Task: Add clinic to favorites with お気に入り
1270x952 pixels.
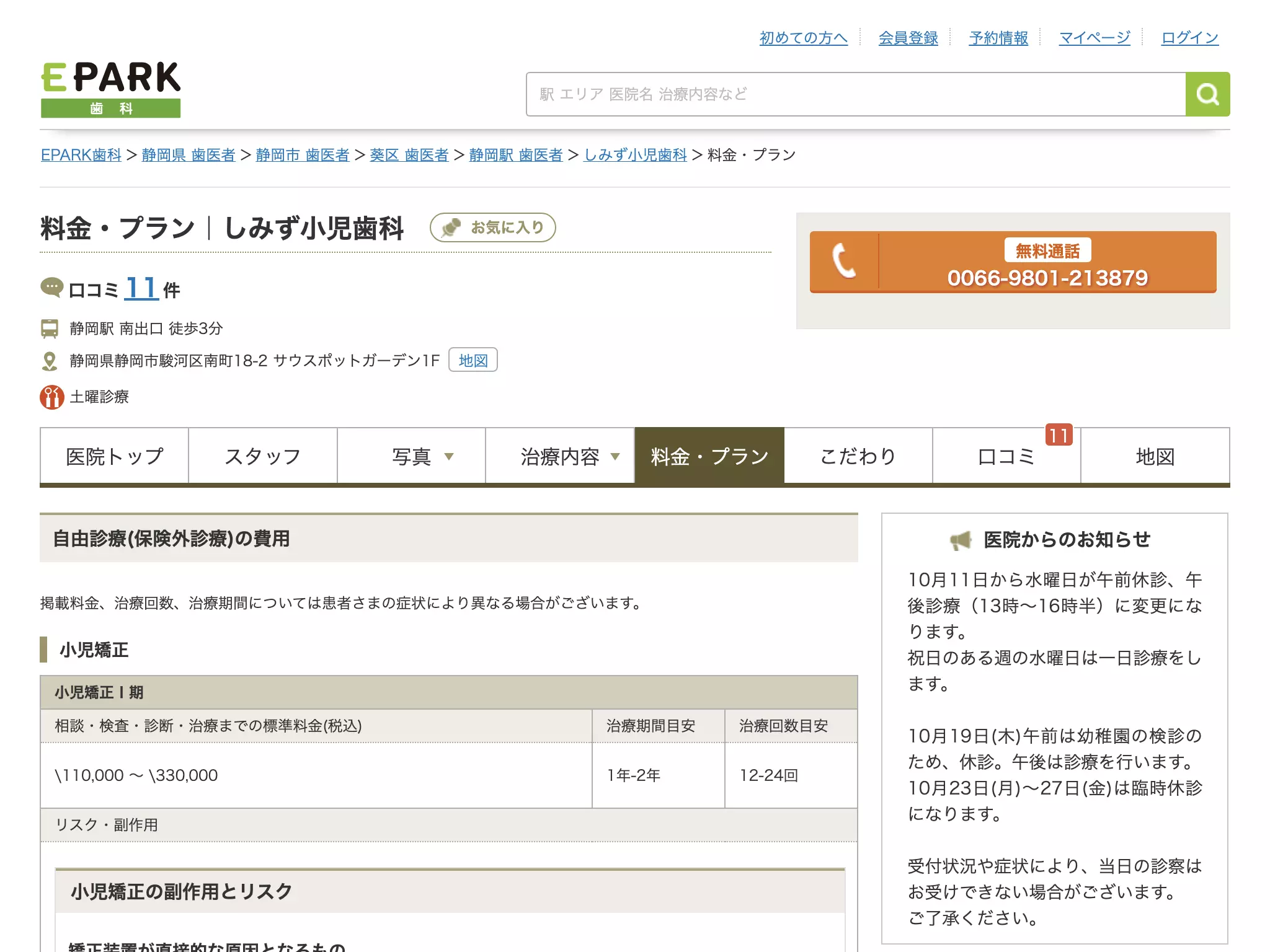Action: 493,227
